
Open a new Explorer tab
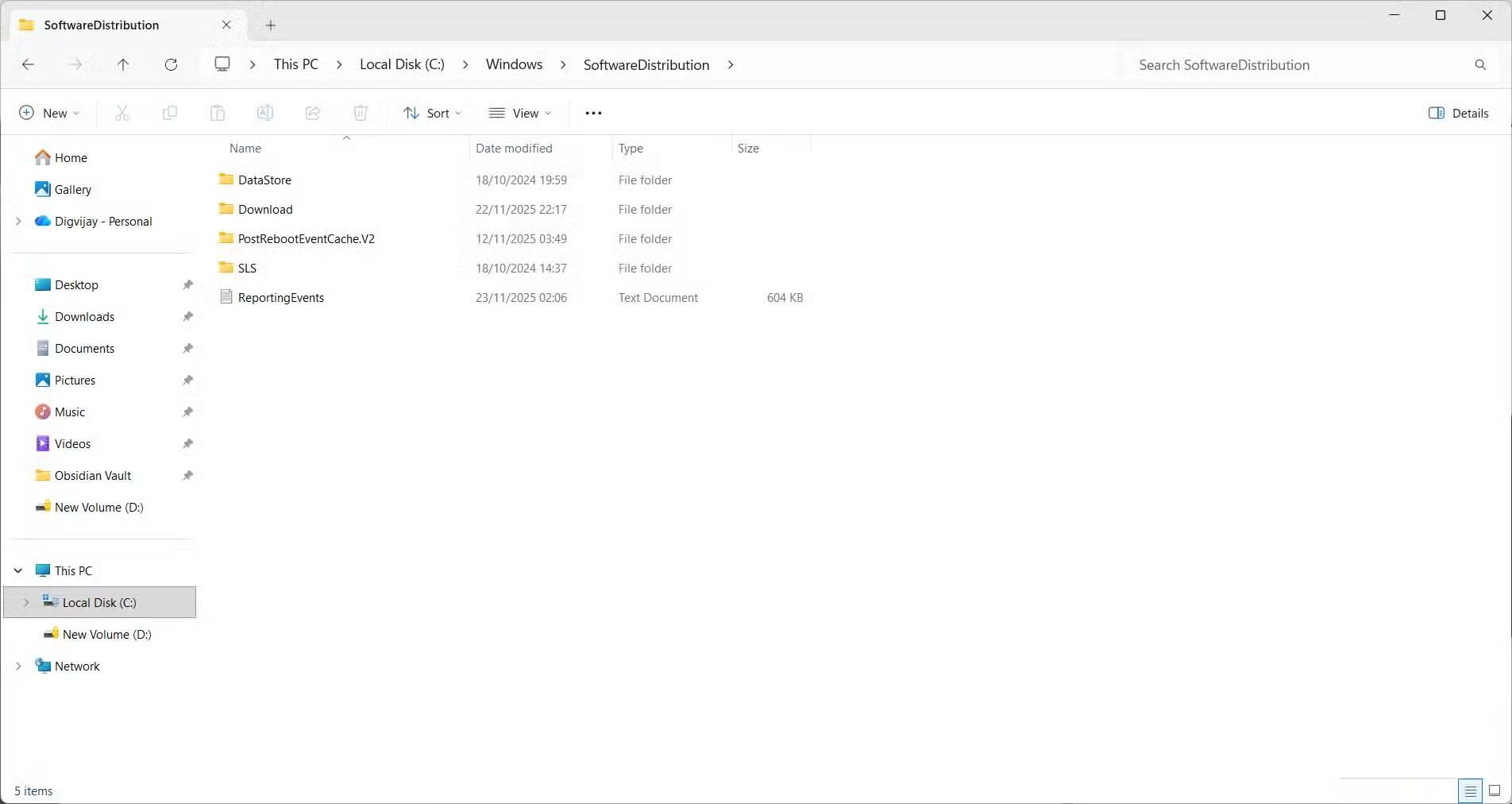[x=270, y=25]
